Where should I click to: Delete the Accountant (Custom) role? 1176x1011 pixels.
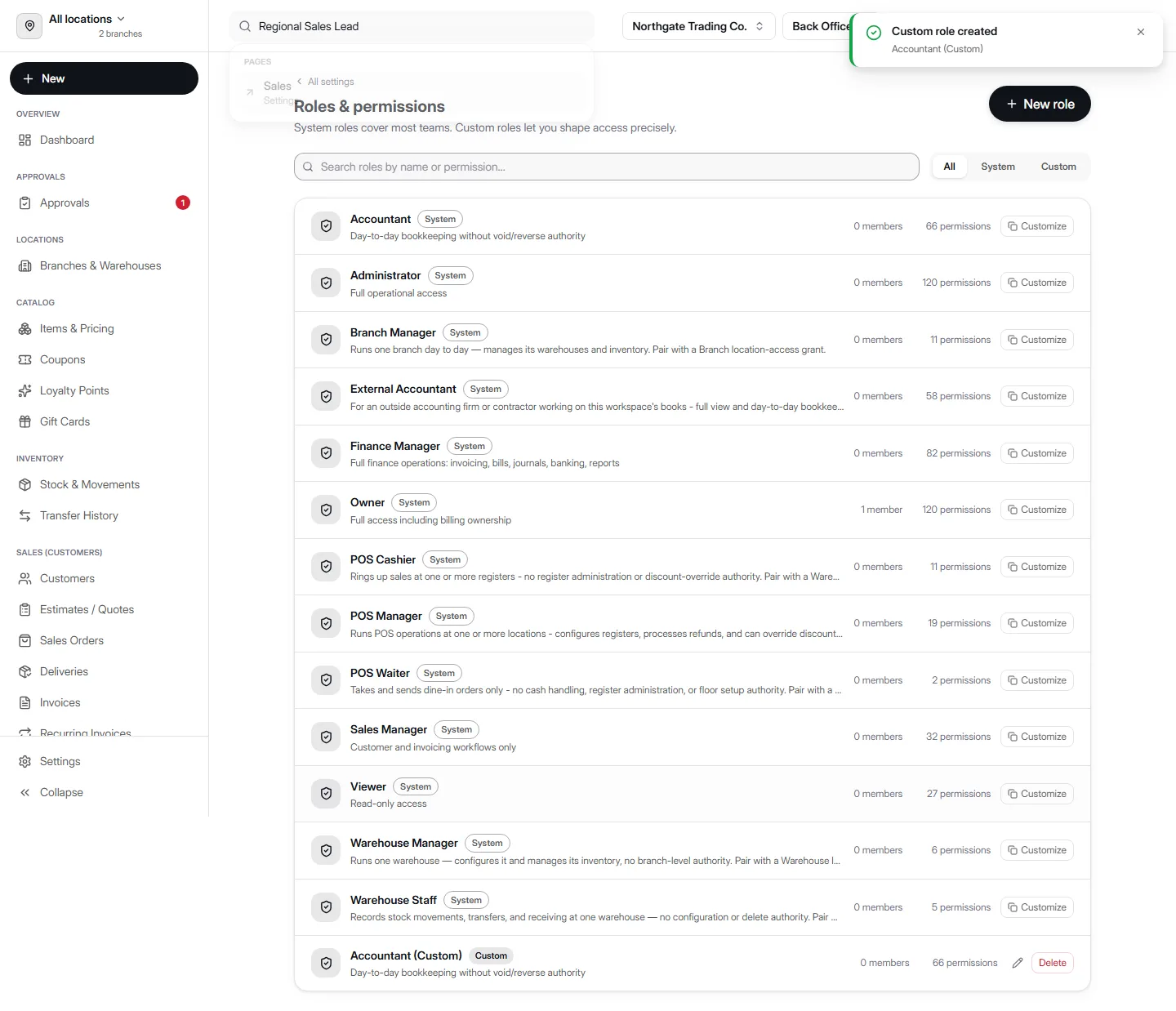[1052, 964]
